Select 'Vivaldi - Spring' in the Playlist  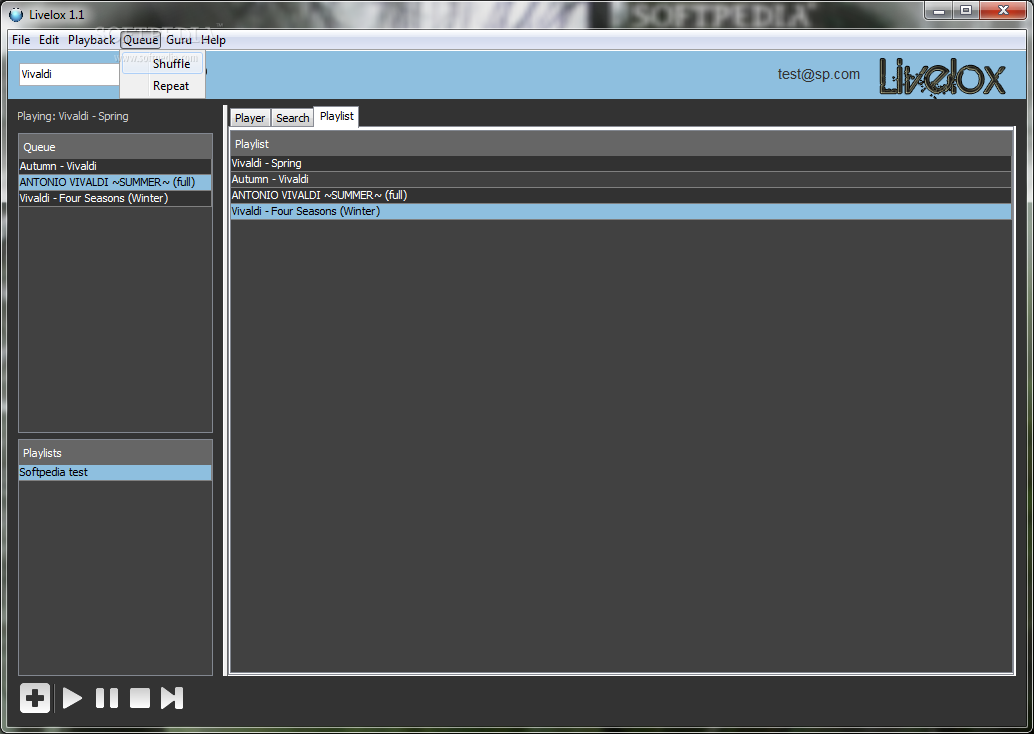coord(621,163)
